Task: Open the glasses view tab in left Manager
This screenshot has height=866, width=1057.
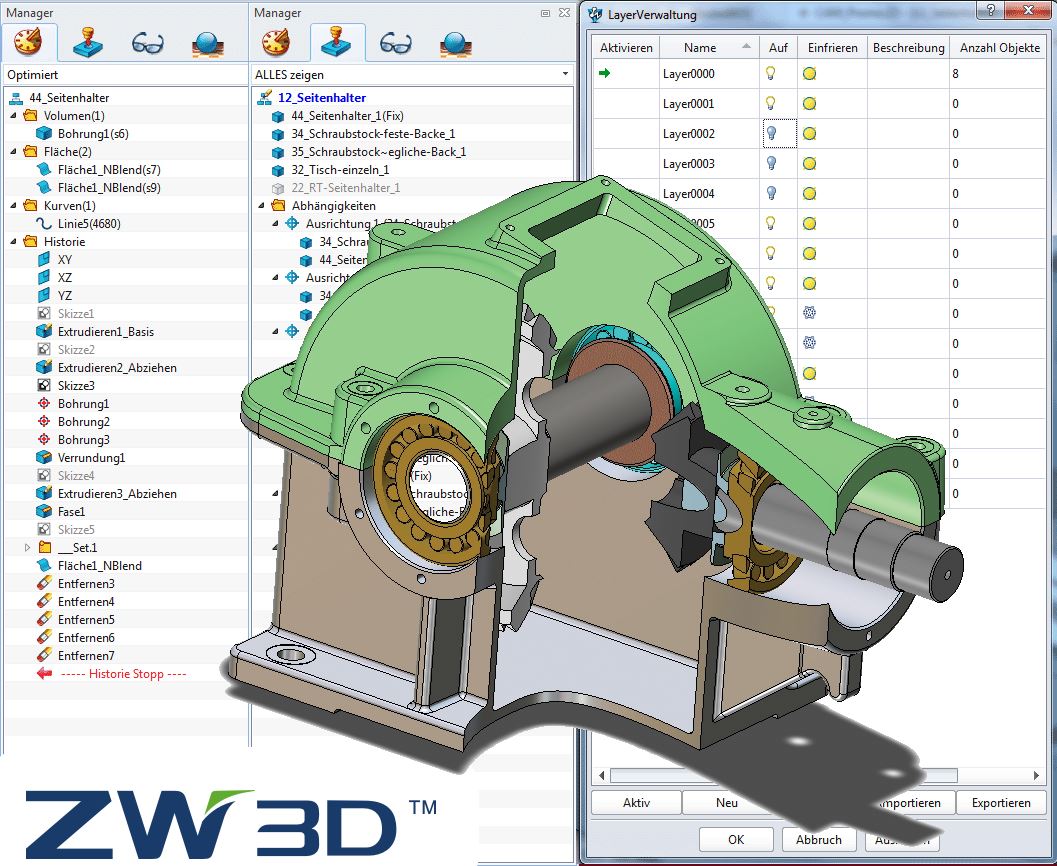Action: pyautogui.click(x=149, y=43)
